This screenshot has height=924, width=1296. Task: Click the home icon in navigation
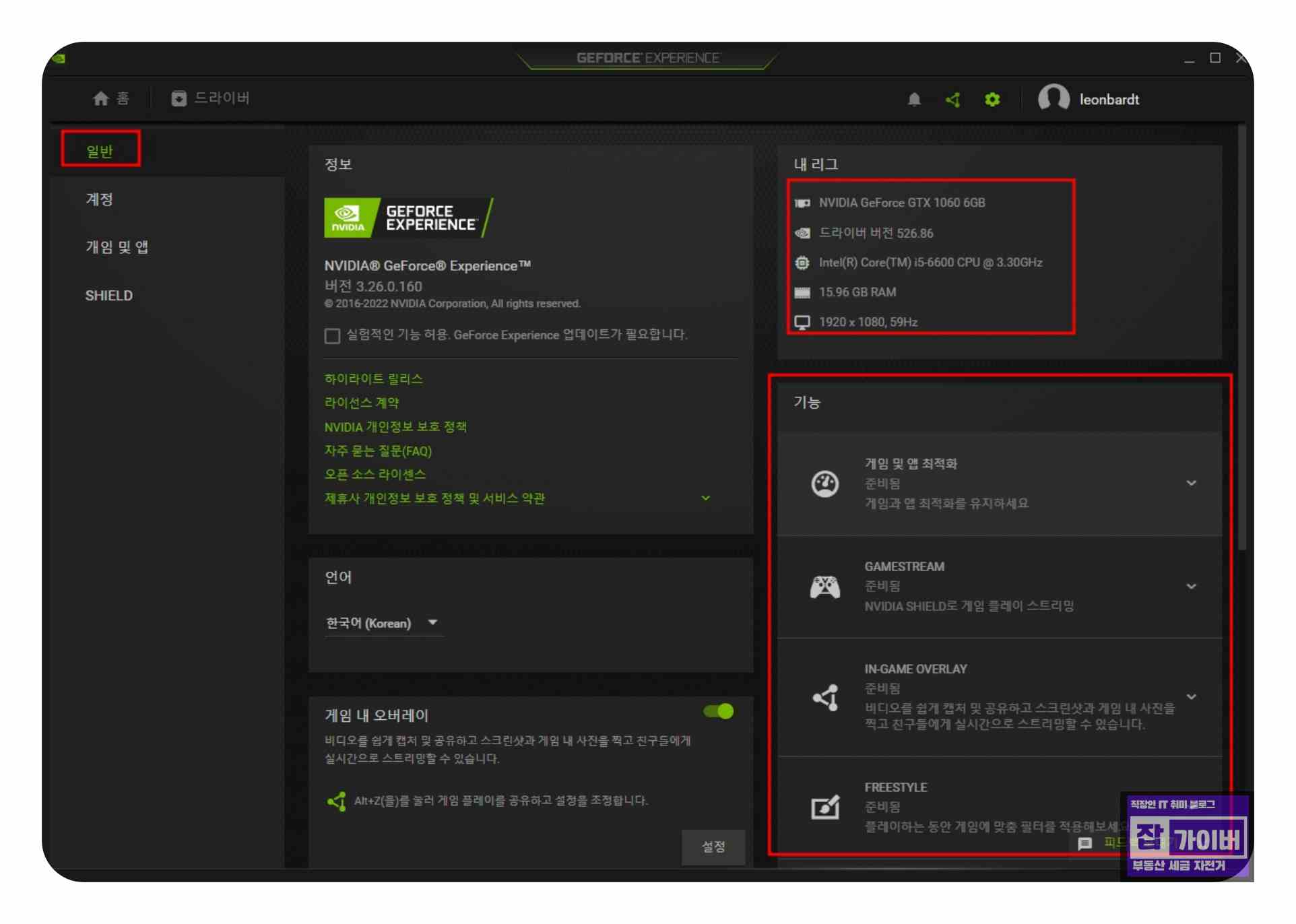[101, 98]
